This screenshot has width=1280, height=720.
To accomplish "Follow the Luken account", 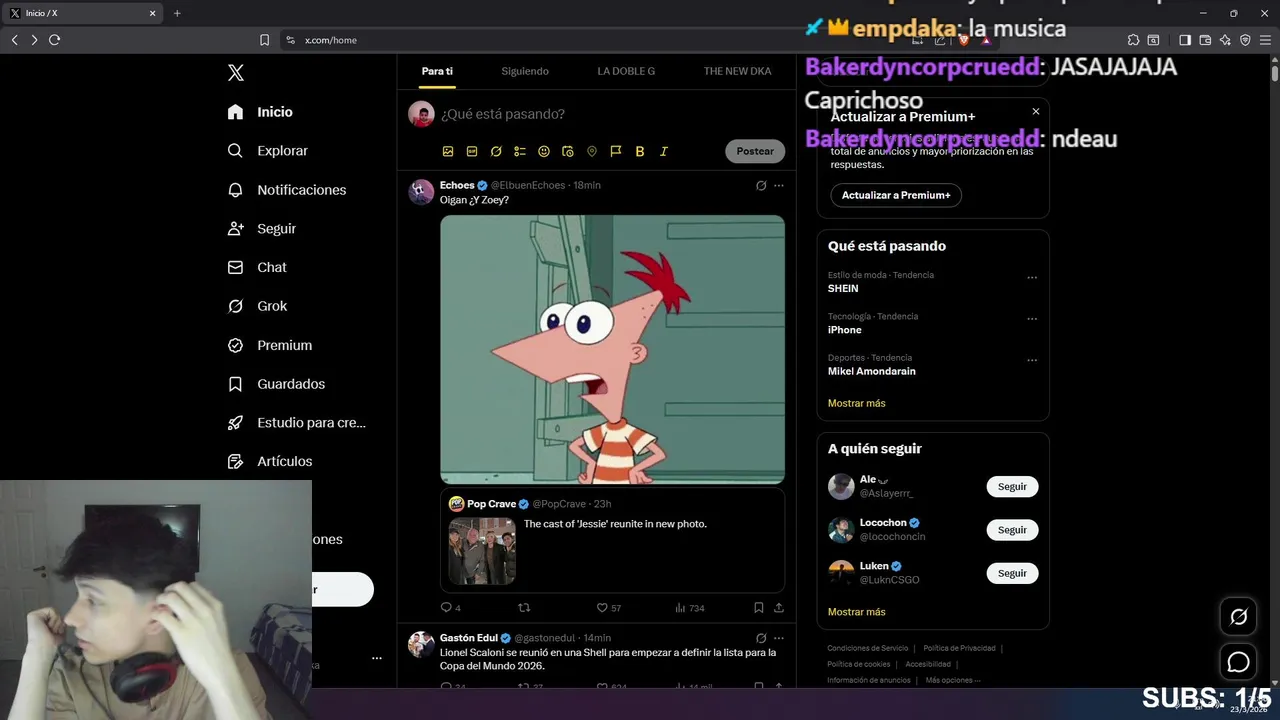I will (x=1012, y=573).
